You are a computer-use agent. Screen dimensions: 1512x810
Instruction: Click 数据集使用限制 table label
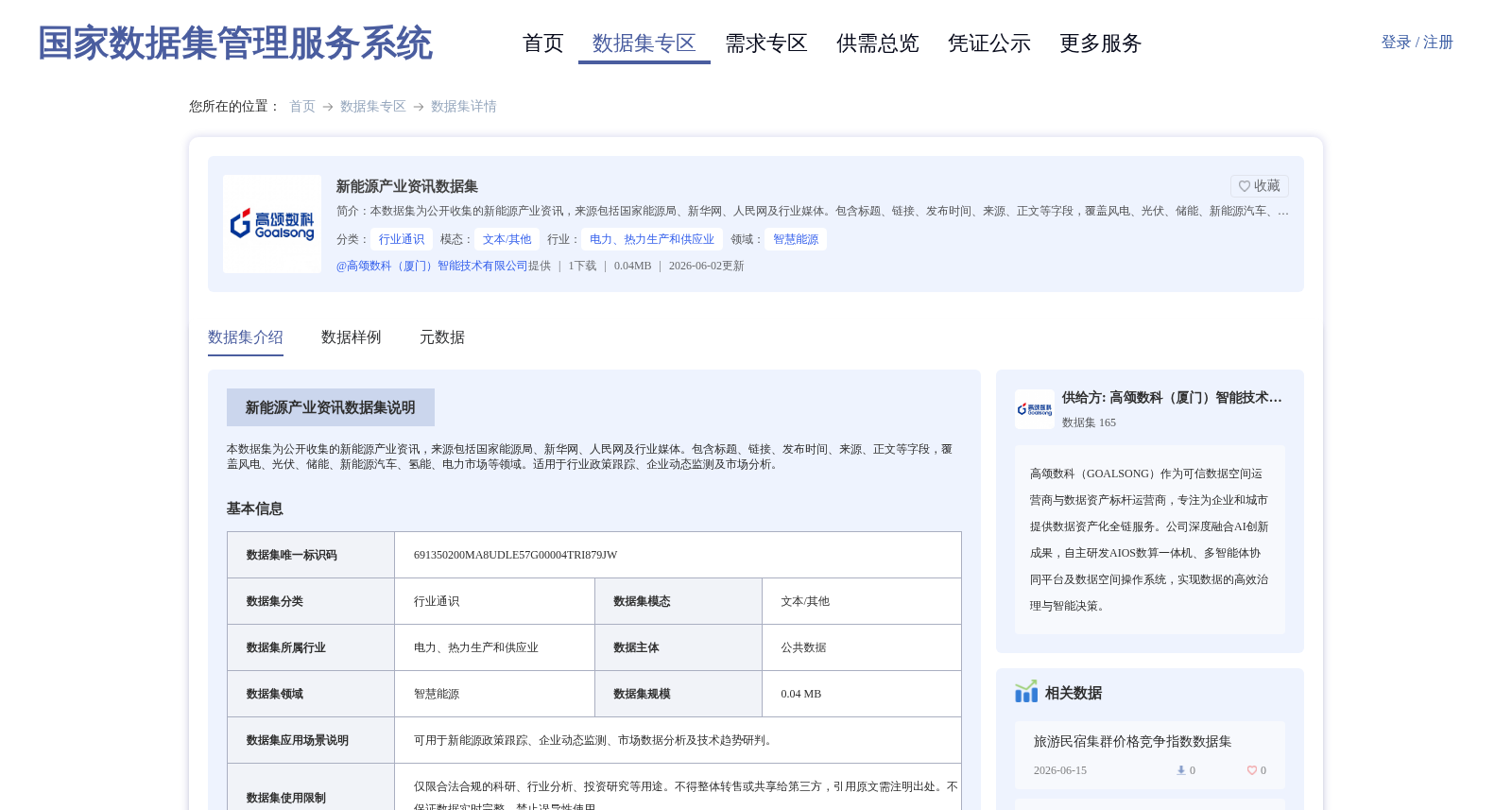click(286, 798)
